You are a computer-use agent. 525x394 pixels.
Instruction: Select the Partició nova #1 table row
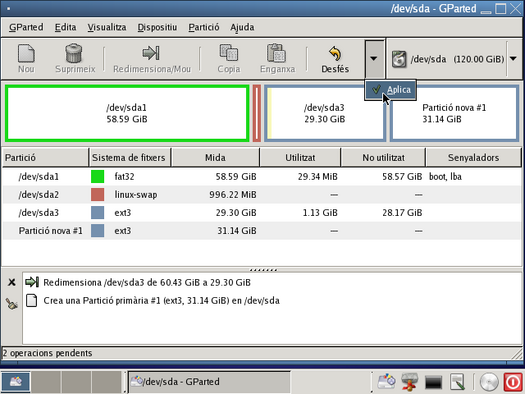(x=262, y=231)
